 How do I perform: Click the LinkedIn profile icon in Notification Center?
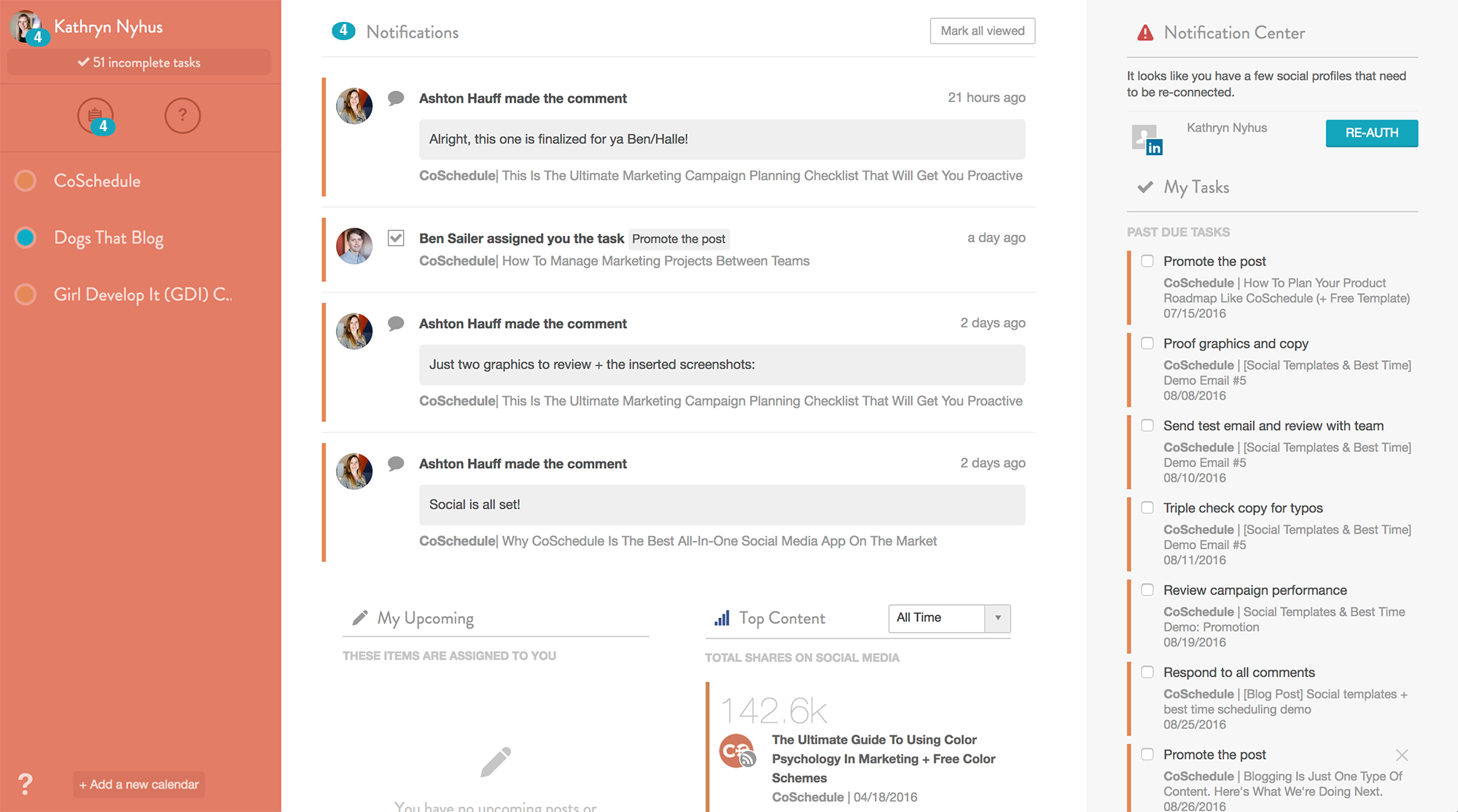[1147, 137]
